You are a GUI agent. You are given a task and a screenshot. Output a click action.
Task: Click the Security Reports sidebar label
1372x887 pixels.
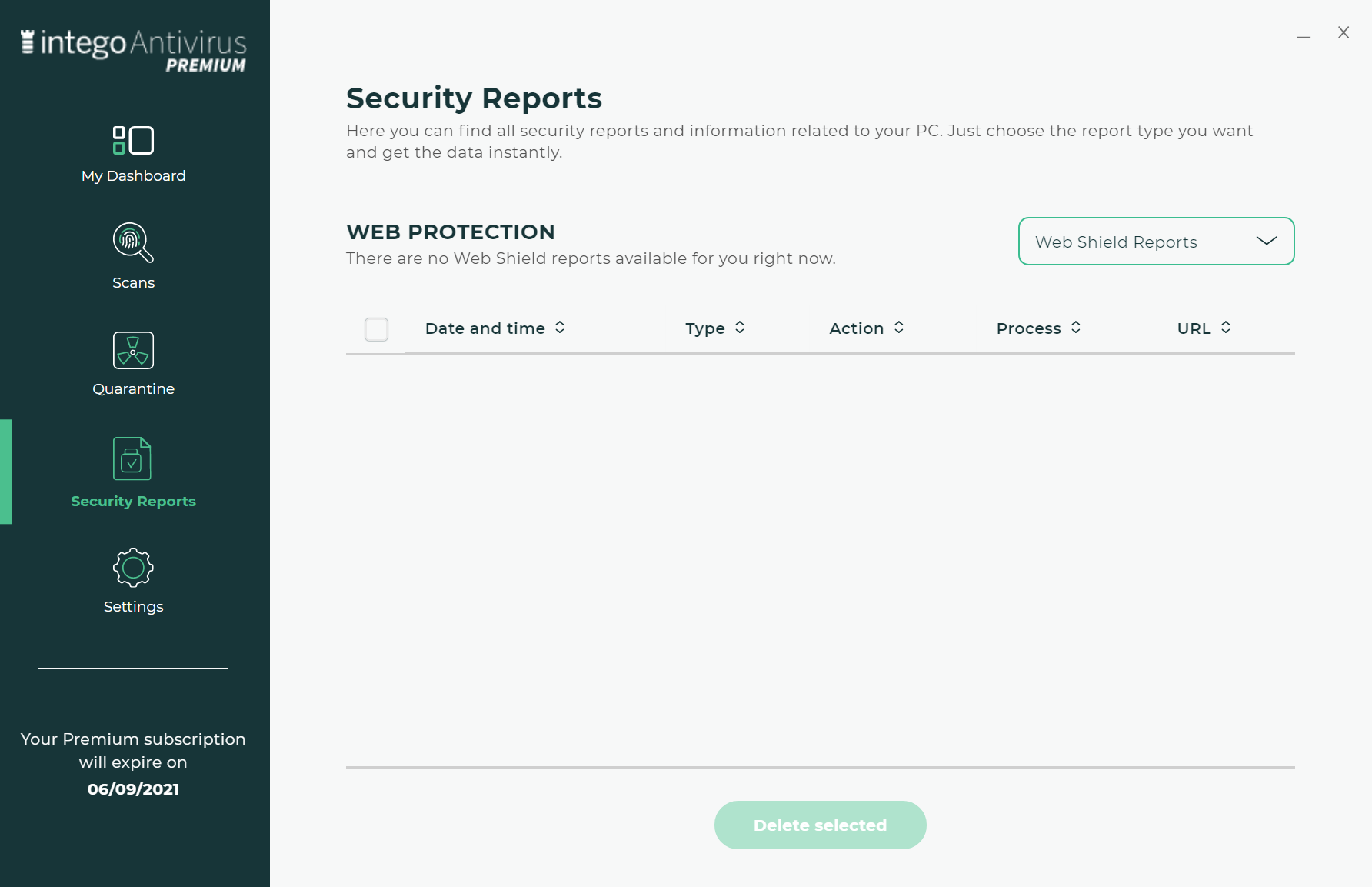[133, 501]
